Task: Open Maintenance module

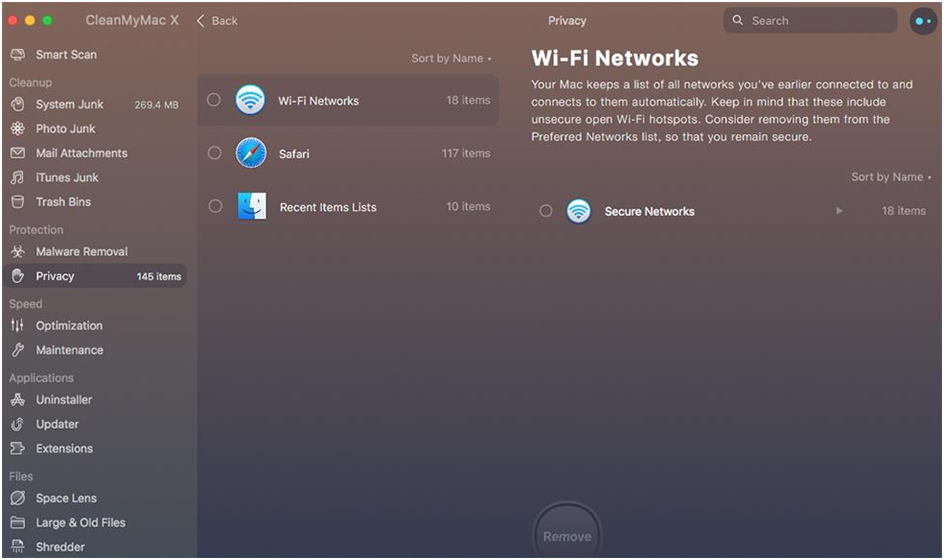Action: click(69, 350)
